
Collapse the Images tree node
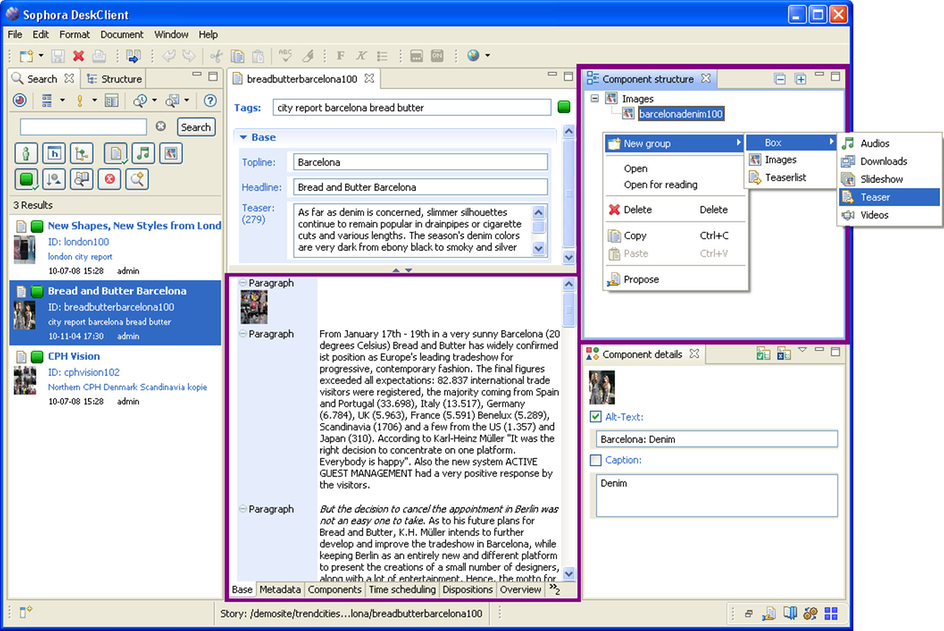[x=595, y=98]
